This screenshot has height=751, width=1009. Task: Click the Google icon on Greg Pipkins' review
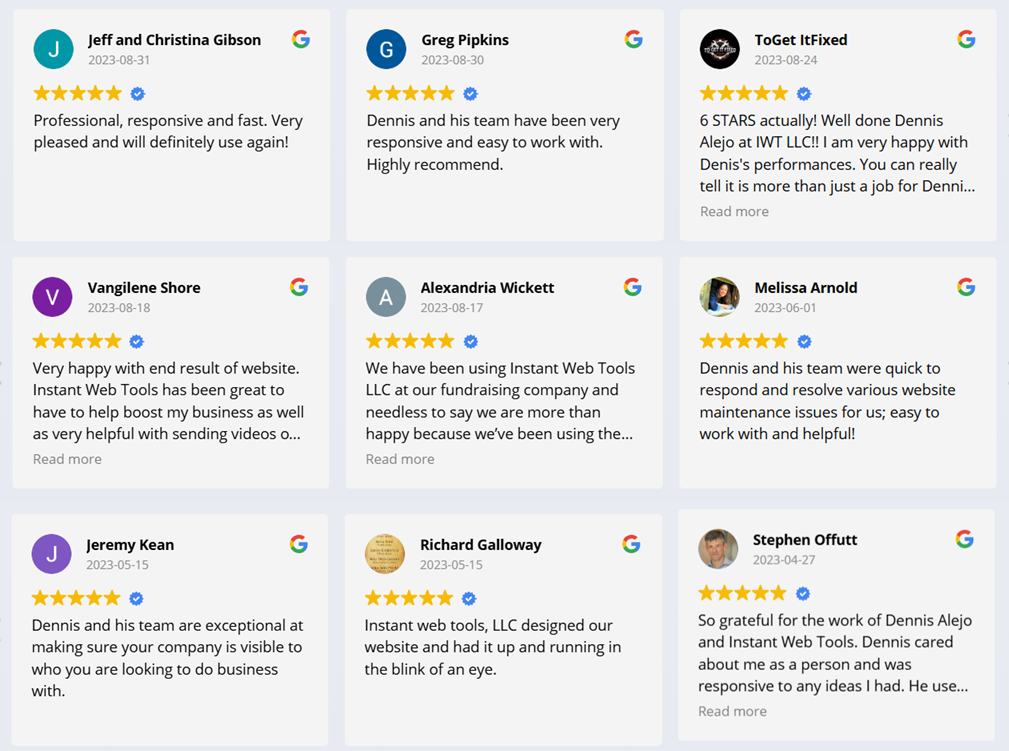(x=634, y=38)
